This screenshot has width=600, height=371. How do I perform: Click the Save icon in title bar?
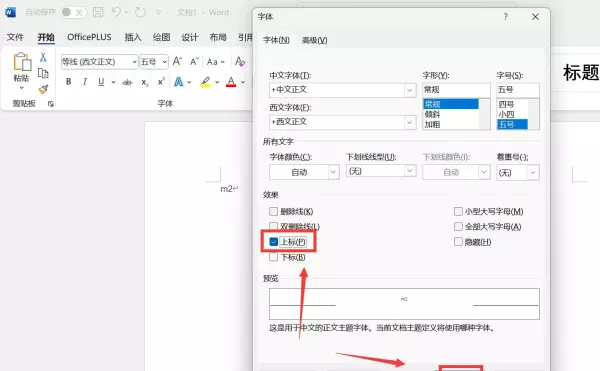click(x=98, y=12)
